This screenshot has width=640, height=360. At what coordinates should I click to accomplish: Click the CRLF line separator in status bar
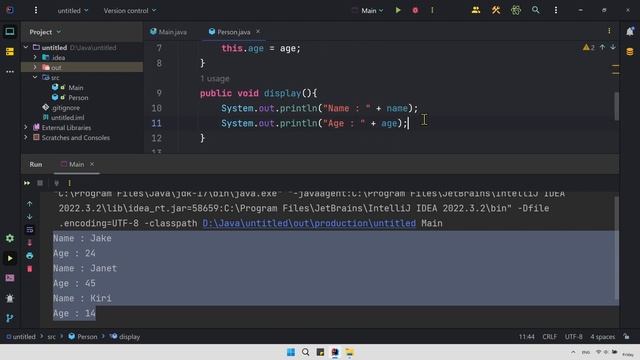point(549,337)
